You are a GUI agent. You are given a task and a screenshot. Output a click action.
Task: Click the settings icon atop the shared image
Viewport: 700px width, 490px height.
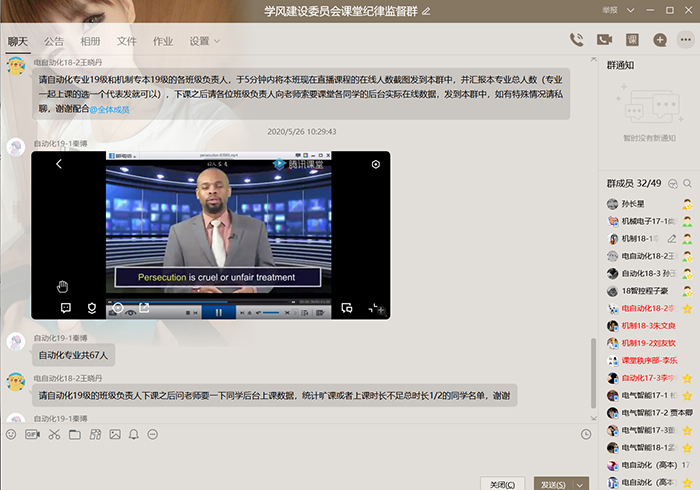[376, 164]
